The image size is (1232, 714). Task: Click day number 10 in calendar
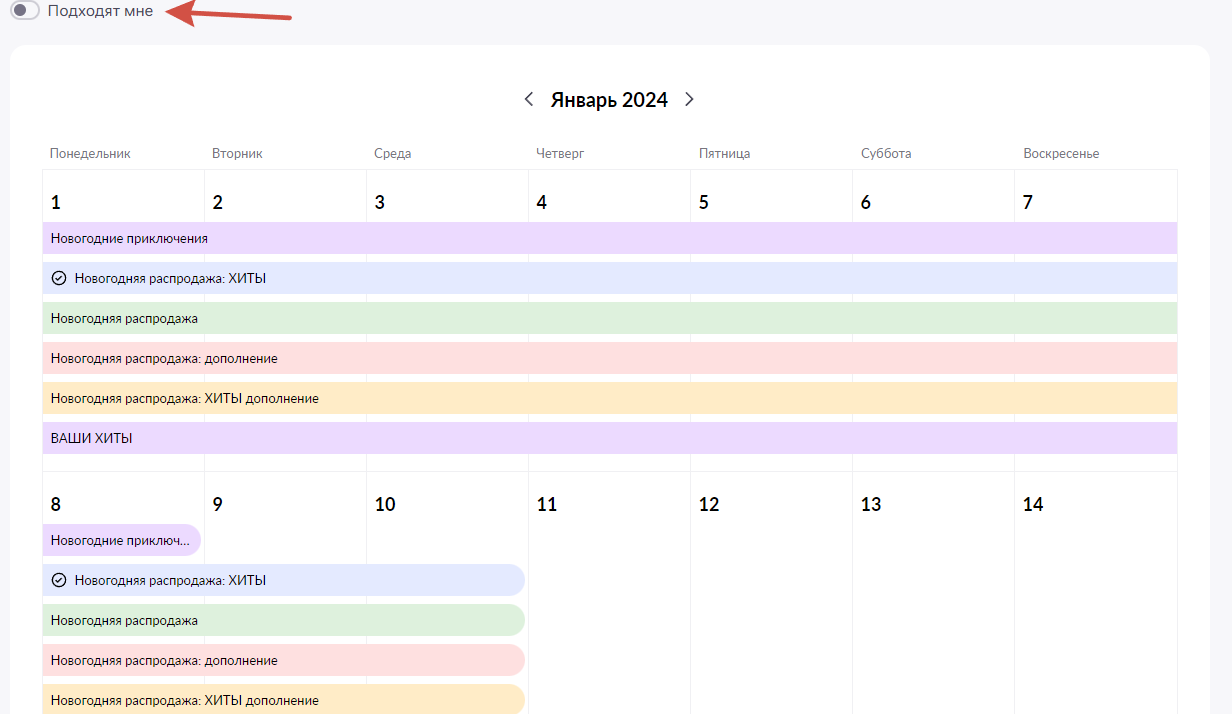coord(385,505)
